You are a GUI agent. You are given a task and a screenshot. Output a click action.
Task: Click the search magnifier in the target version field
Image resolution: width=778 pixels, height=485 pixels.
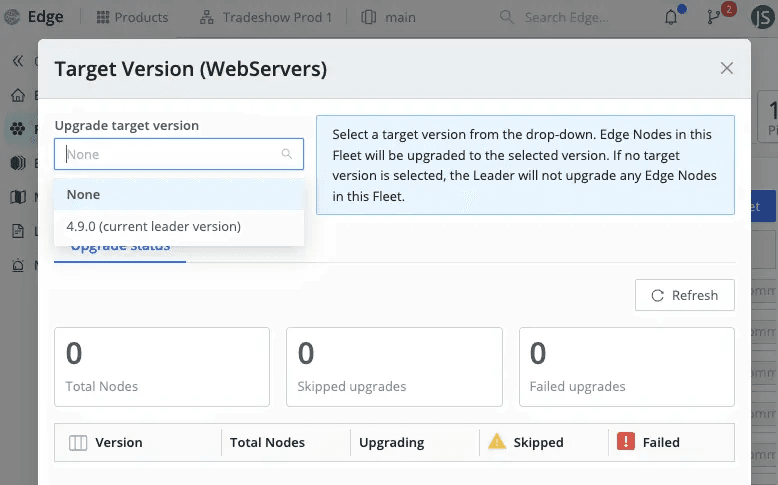point(287,154)
